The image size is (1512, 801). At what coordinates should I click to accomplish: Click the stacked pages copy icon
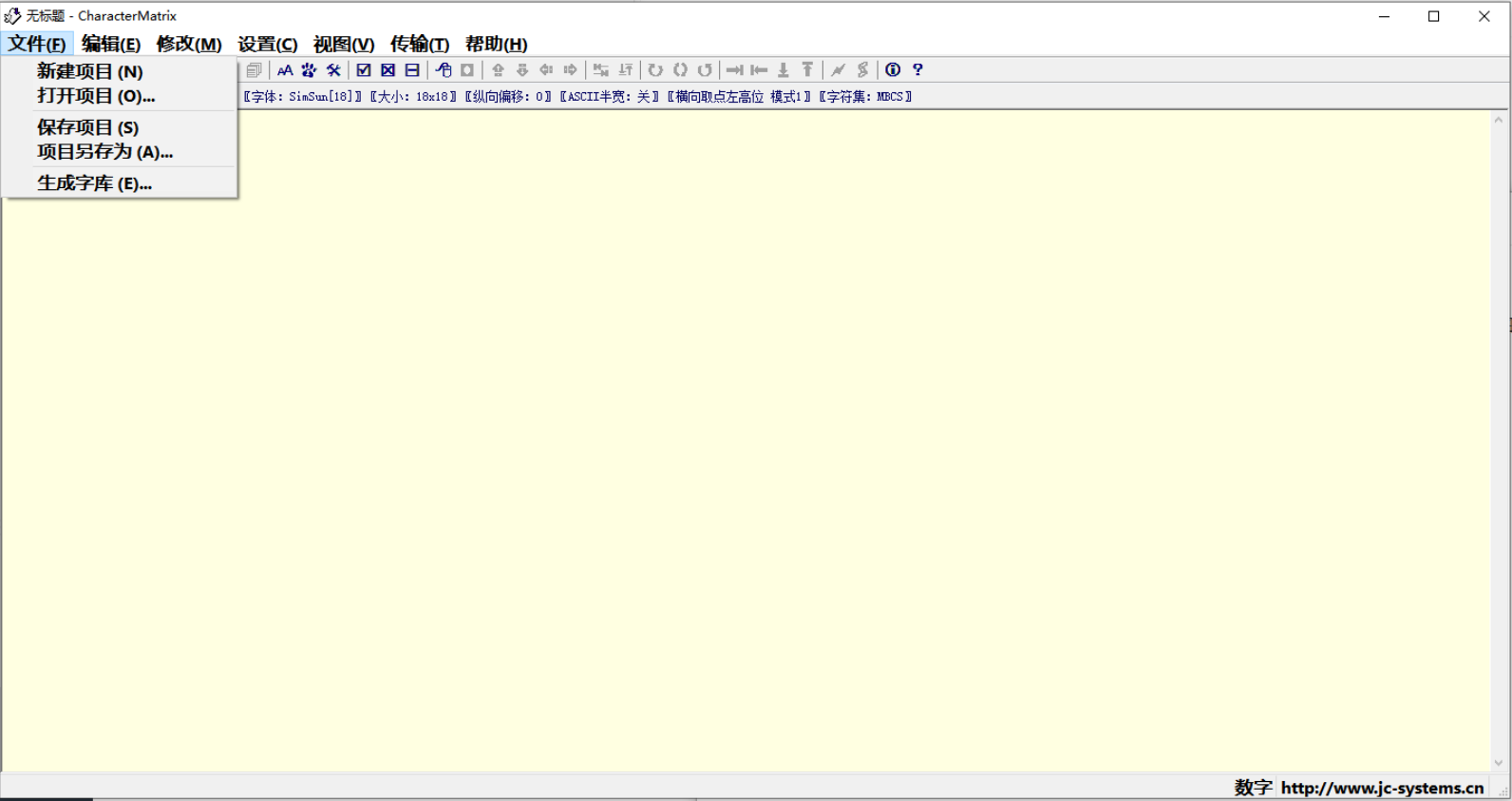point(255,70)
